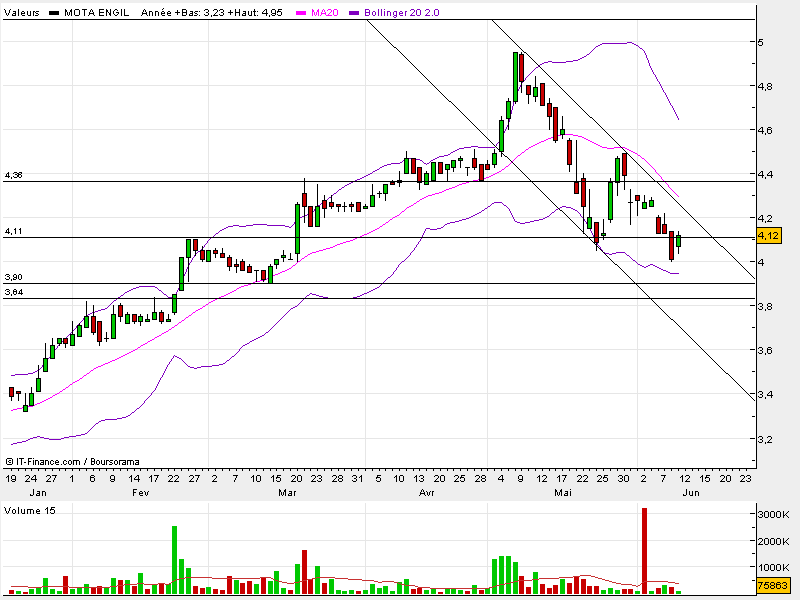Click the yearly high Haut: 4,95 text
Screen dimensions: 800x600
tap(255, 13)
